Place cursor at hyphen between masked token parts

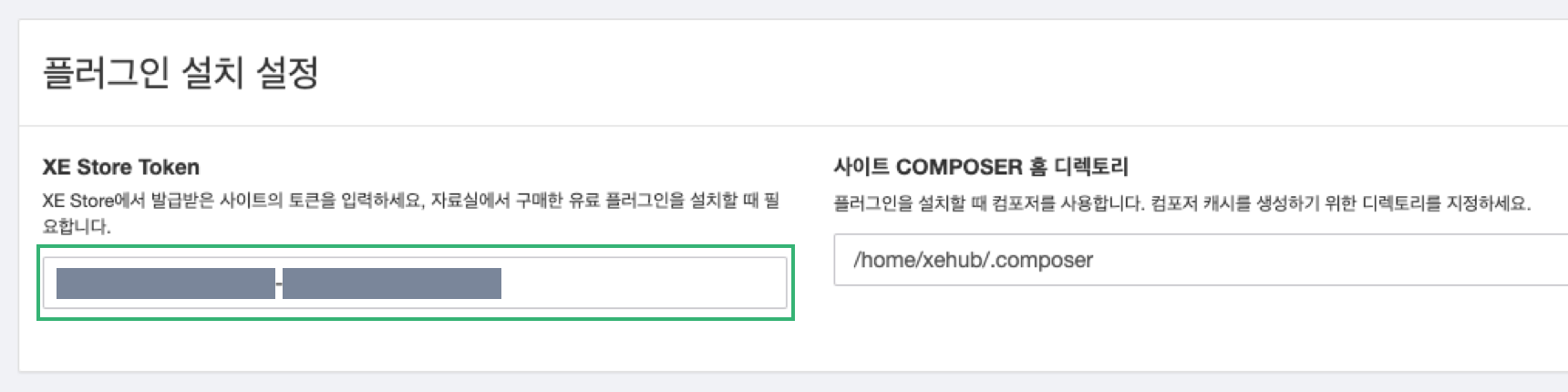(x=279, y=284)
